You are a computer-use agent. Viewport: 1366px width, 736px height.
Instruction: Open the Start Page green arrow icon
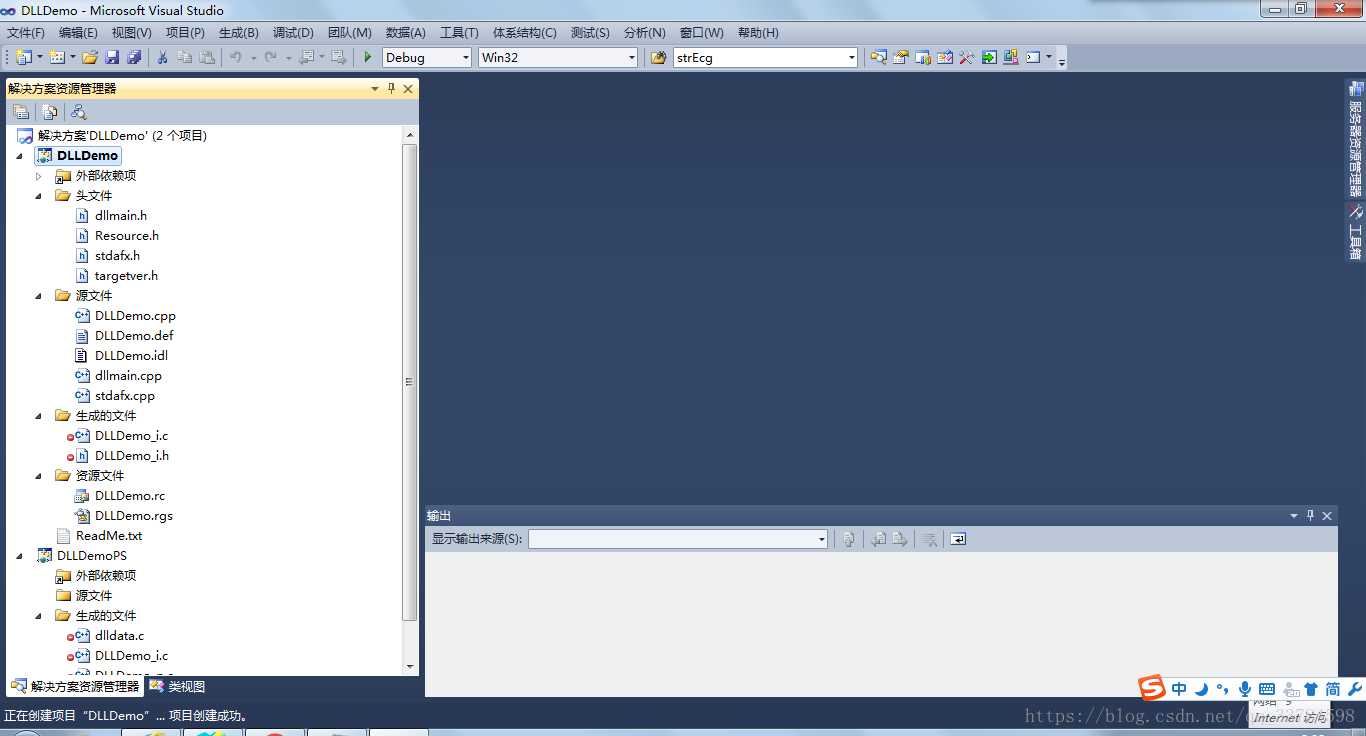click(x=988, y=57)
